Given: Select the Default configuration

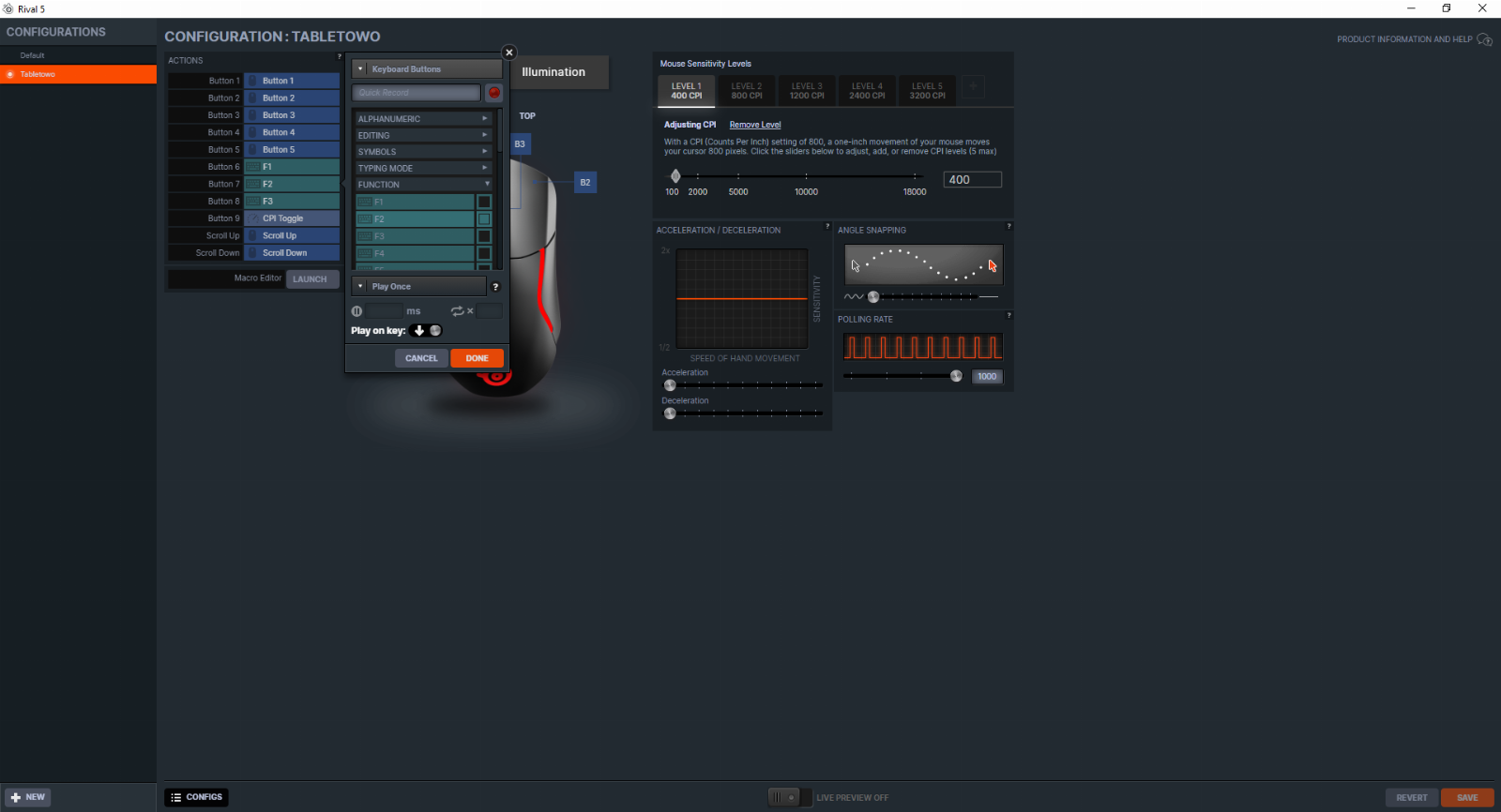Looking at the screenshot, I should [x=78, y=55].
